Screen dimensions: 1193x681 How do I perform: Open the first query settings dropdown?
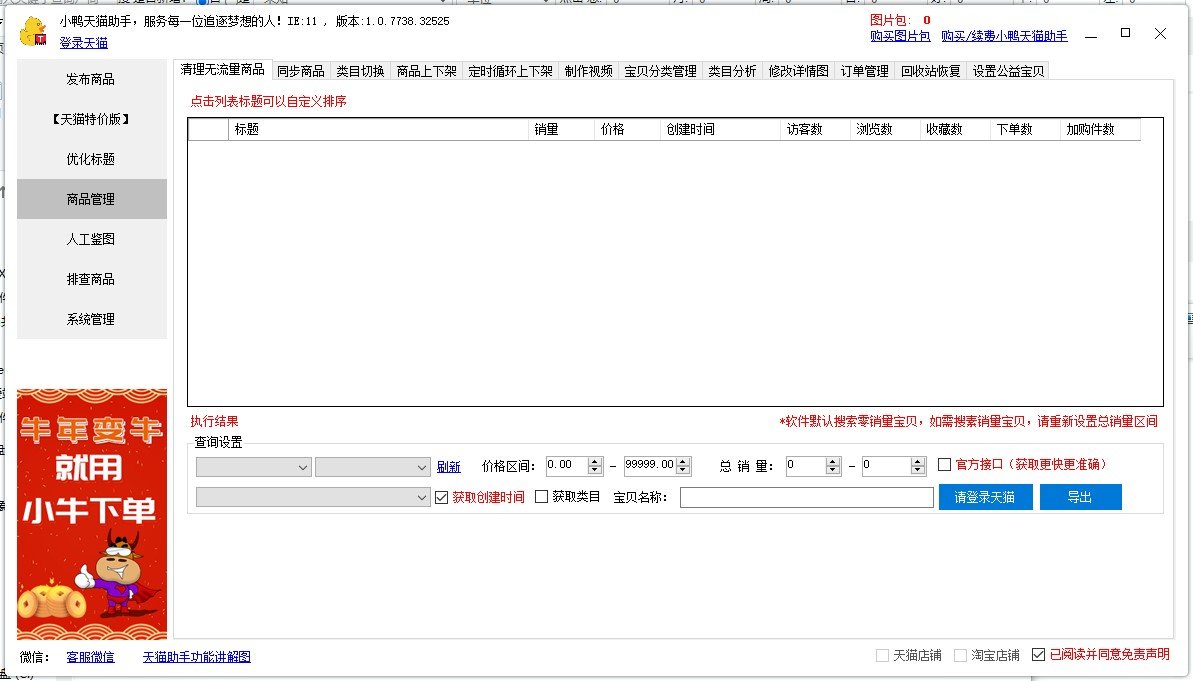point(254,467)
